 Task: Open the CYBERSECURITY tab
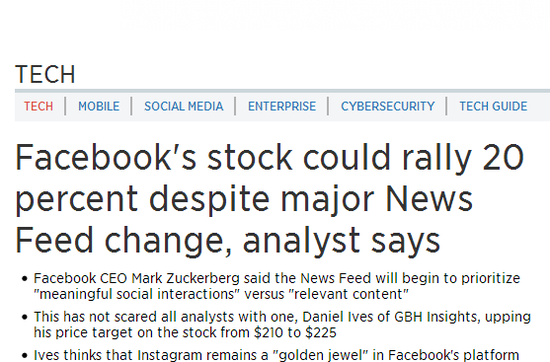tap(388, 106)
